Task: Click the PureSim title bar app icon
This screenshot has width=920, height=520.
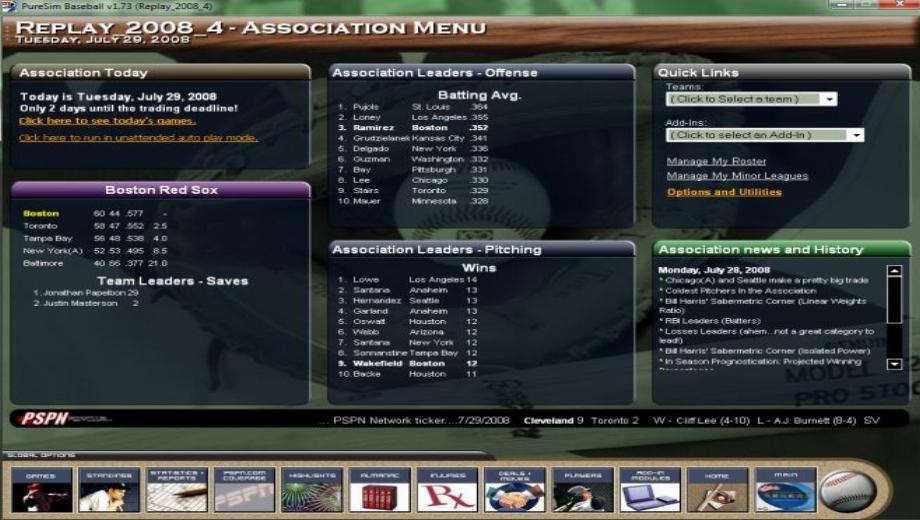Action: [9, 6]
